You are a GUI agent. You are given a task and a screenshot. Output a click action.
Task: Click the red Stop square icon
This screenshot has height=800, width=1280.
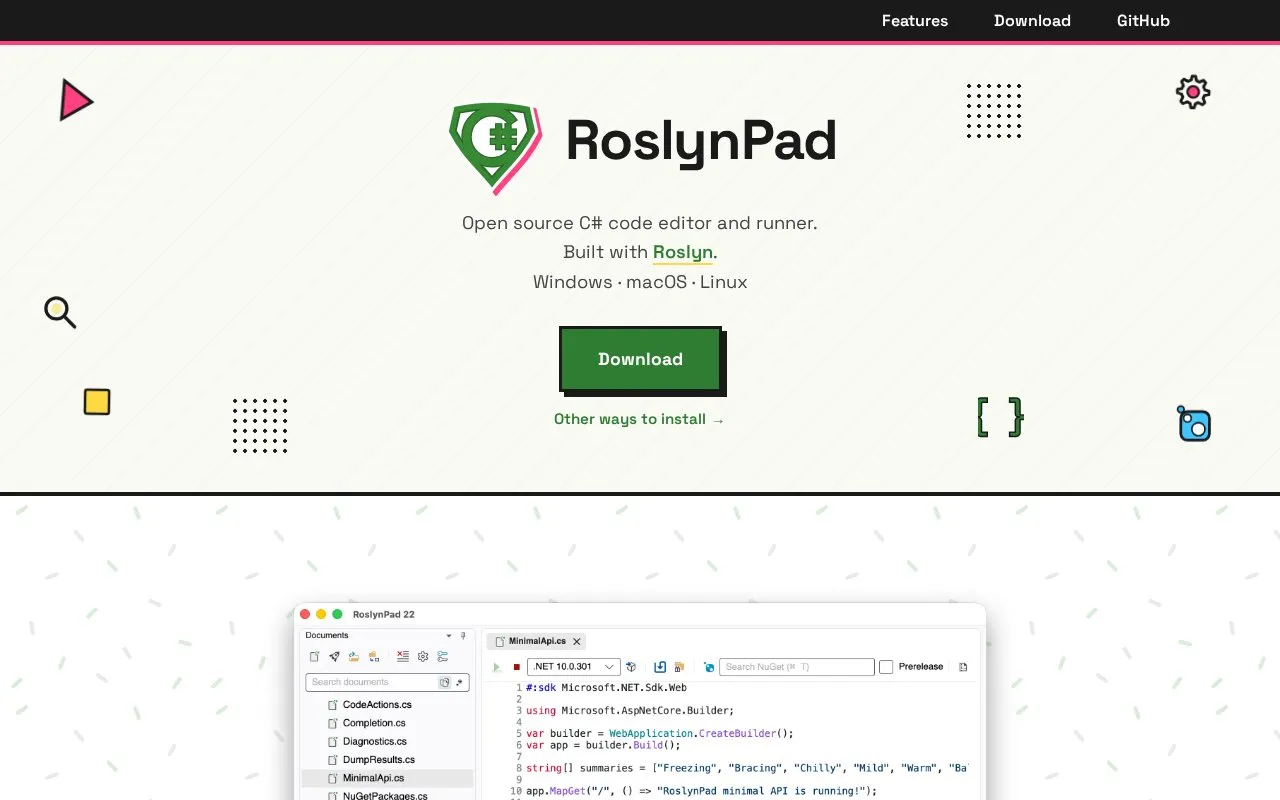(x=517, y=667)
